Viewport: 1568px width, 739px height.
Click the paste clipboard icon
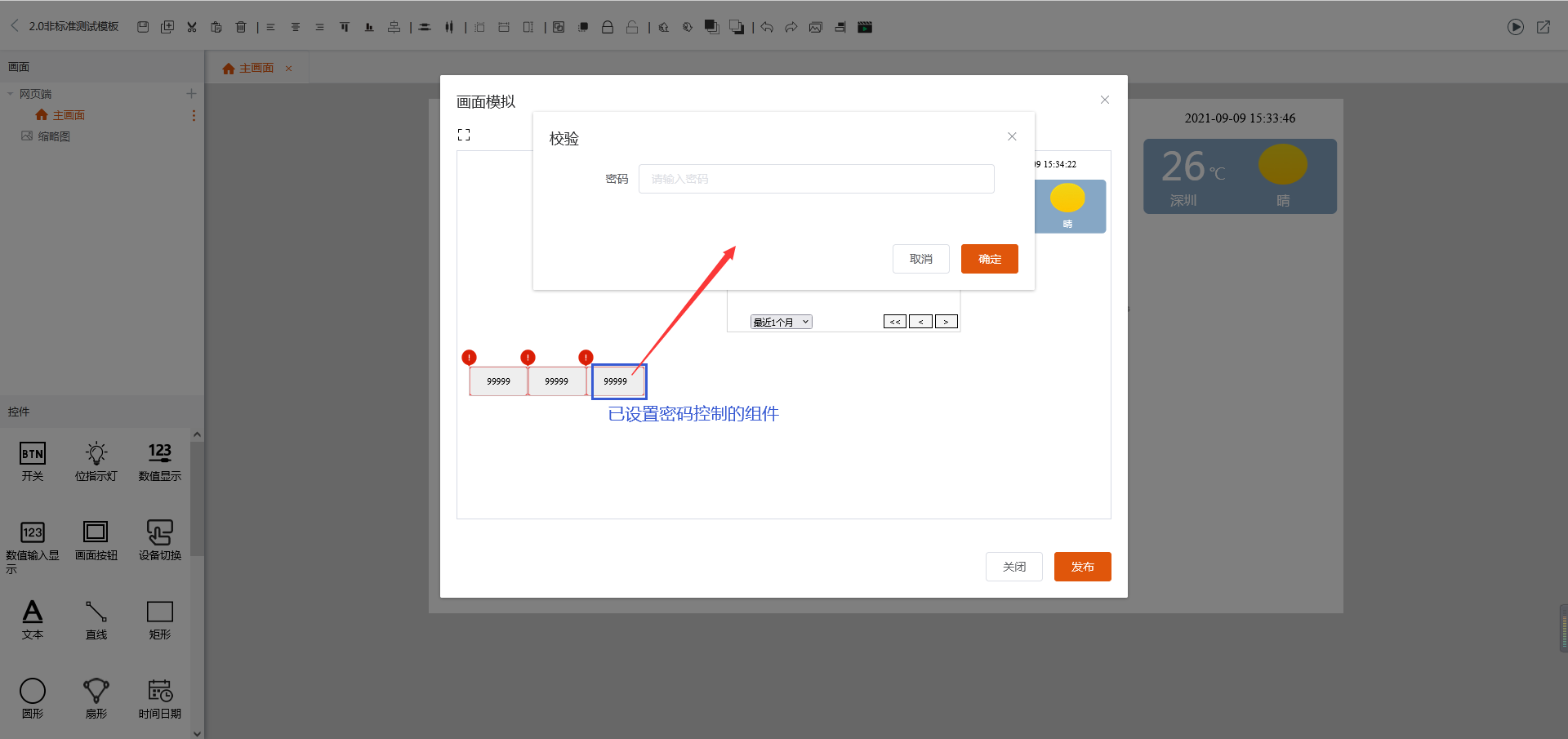[216, 27]
